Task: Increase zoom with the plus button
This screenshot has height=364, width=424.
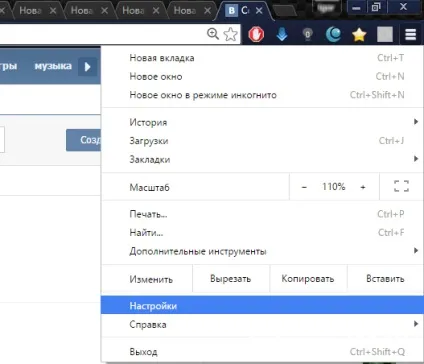Action: pyautogui.click(x=363, y=187)
